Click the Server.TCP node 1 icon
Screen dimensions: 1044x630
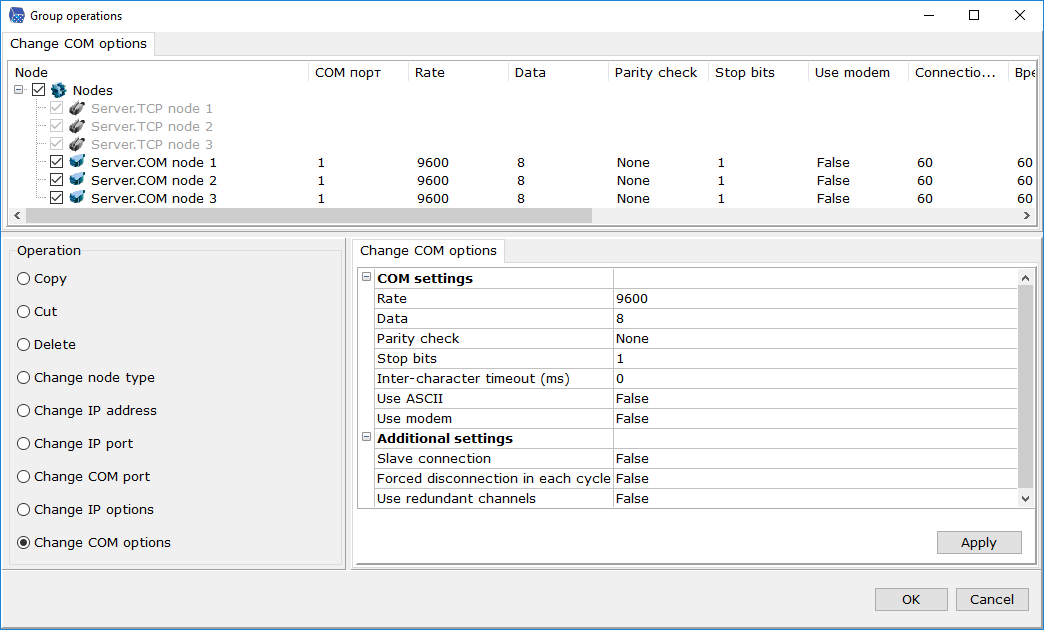[x=77, y=108]
